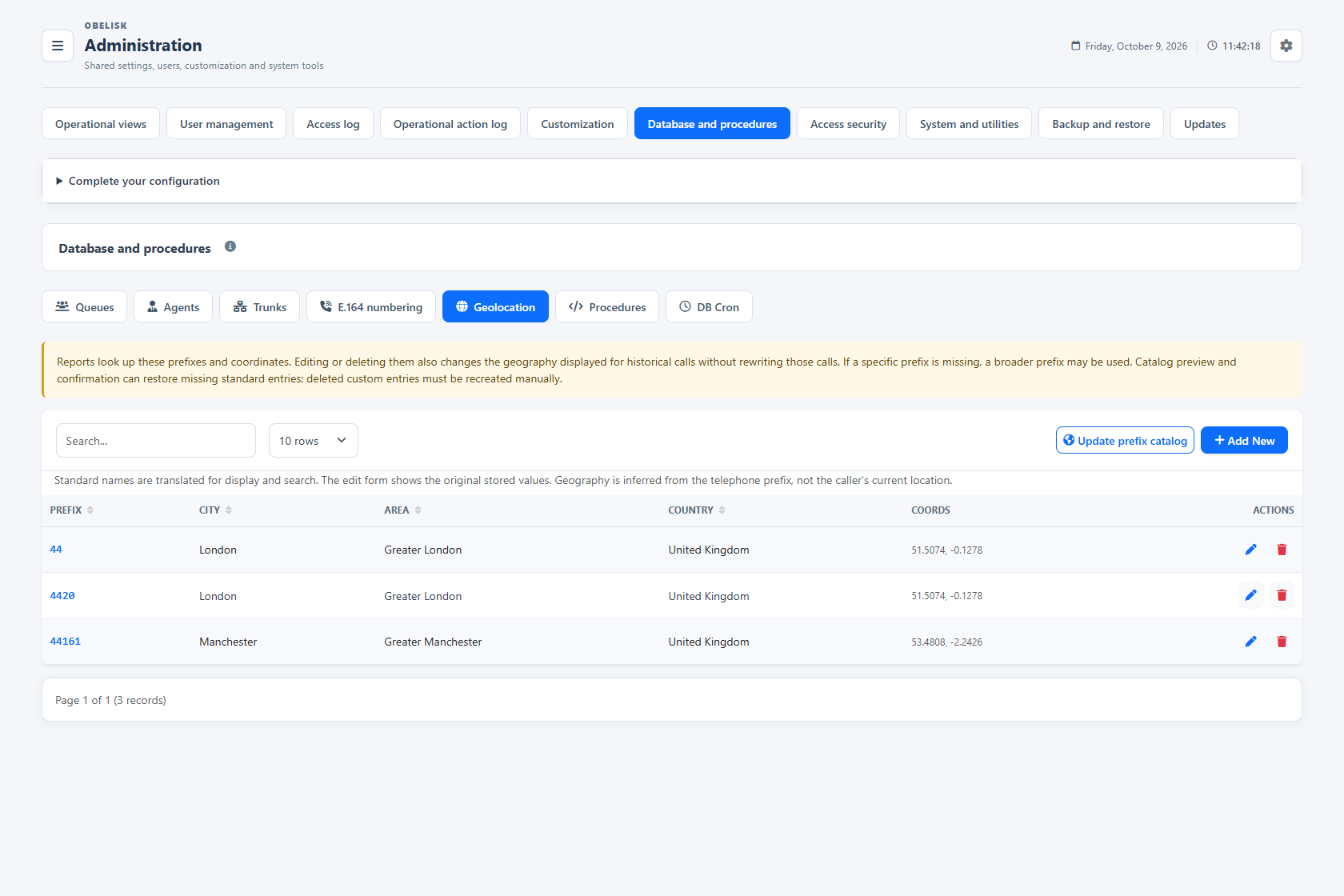
Task: Expand Complete your configuration section
Action: 672,181
